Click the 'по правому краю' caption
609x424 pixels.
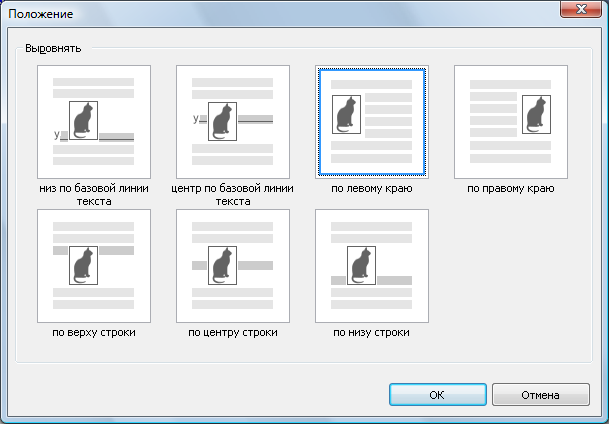510,188
